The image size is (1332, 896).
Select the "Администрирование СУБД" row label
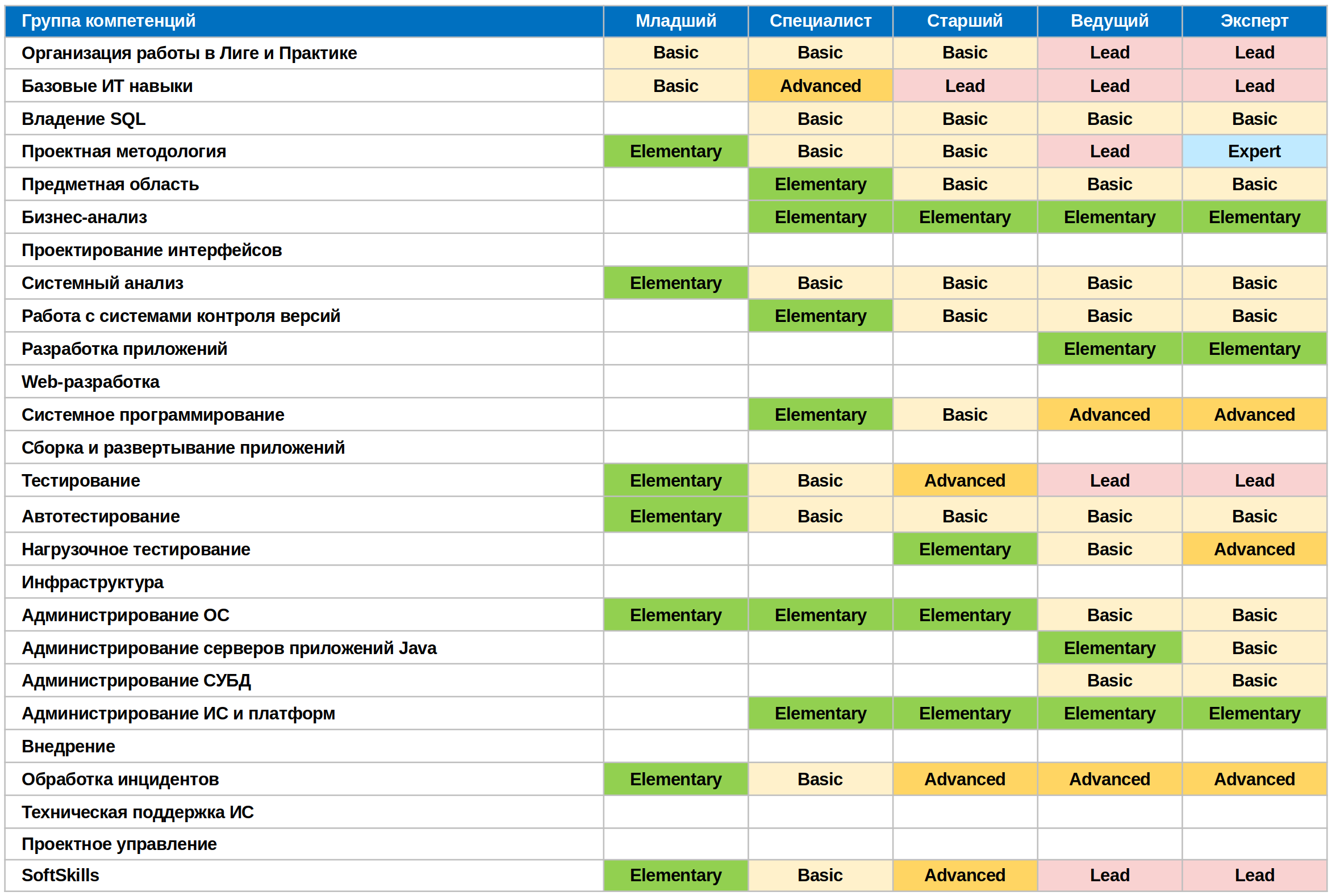[x=136, y=681]
